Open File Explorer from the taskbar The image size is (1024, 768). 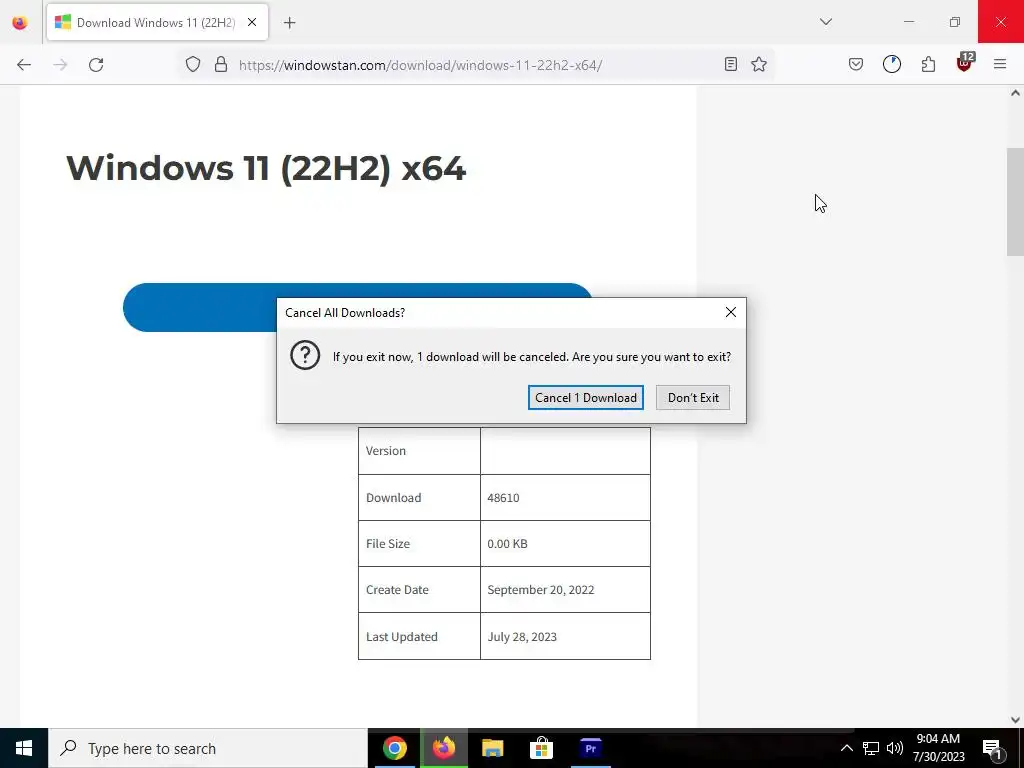[492, 748]
